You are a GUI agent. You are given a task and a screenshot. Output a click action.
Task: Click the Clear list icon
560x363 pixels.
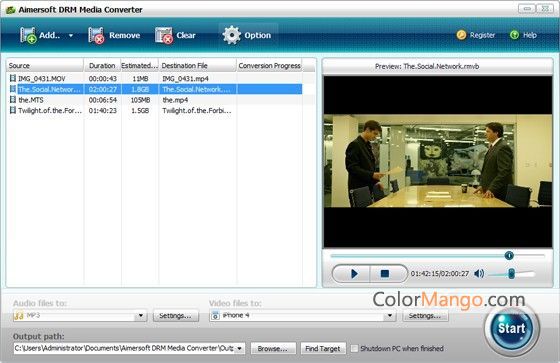point(164,35)
